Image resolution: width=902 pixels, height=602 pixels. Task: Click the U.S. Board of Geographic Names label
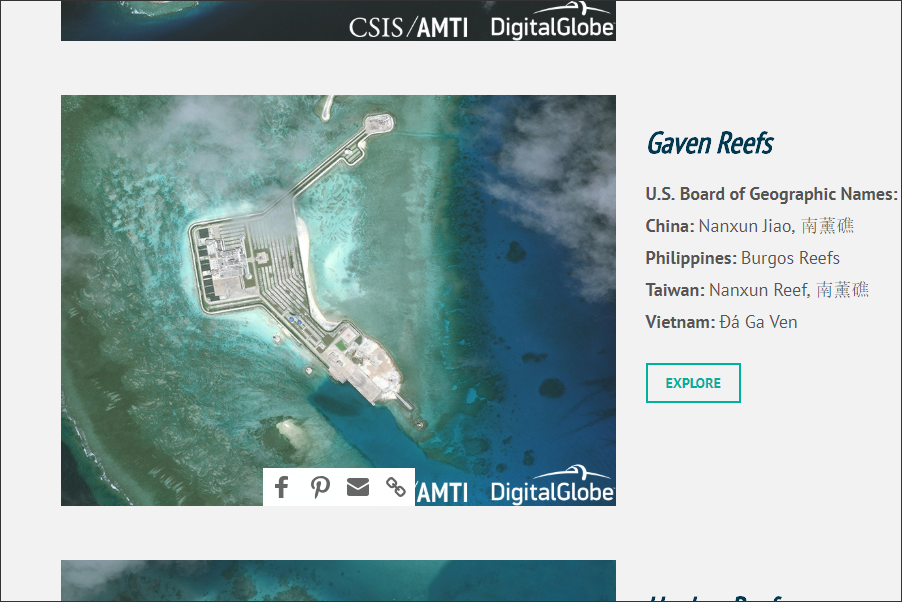771,194
